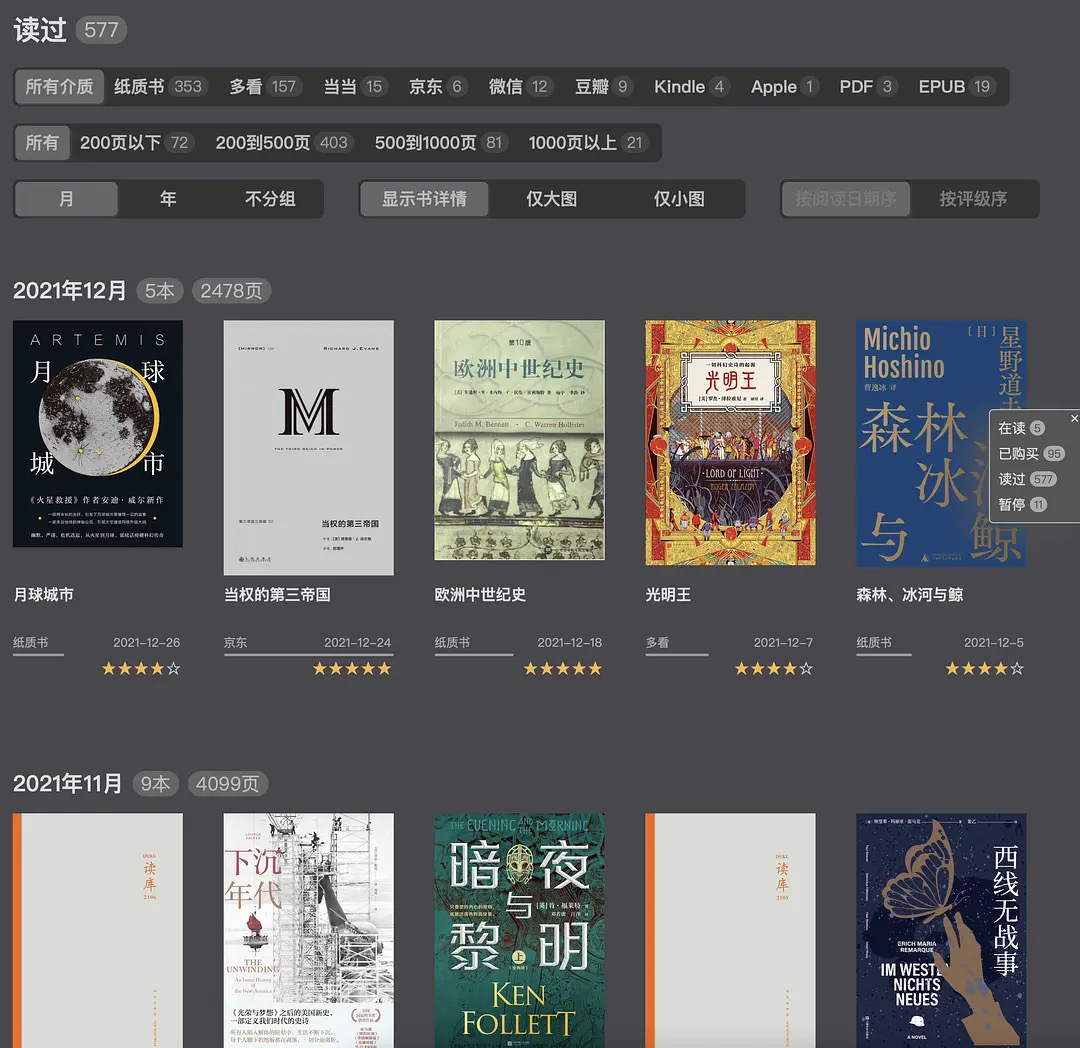Select the 所有介质 media filter
The width and height of the screenshot is (1080, 1048).
click(x=59, y=87)
